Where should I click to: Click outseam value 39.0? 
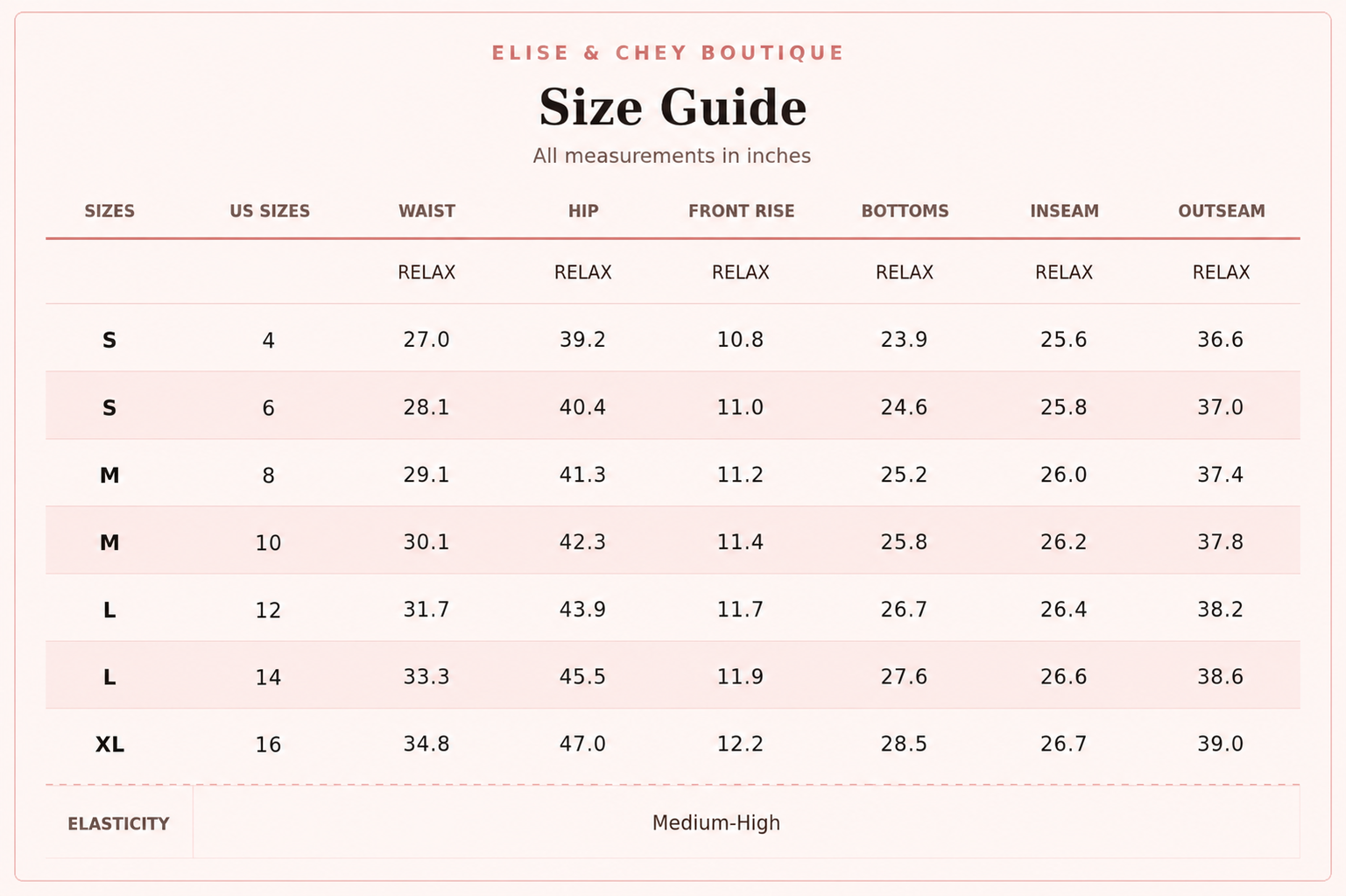point(1220,744)
